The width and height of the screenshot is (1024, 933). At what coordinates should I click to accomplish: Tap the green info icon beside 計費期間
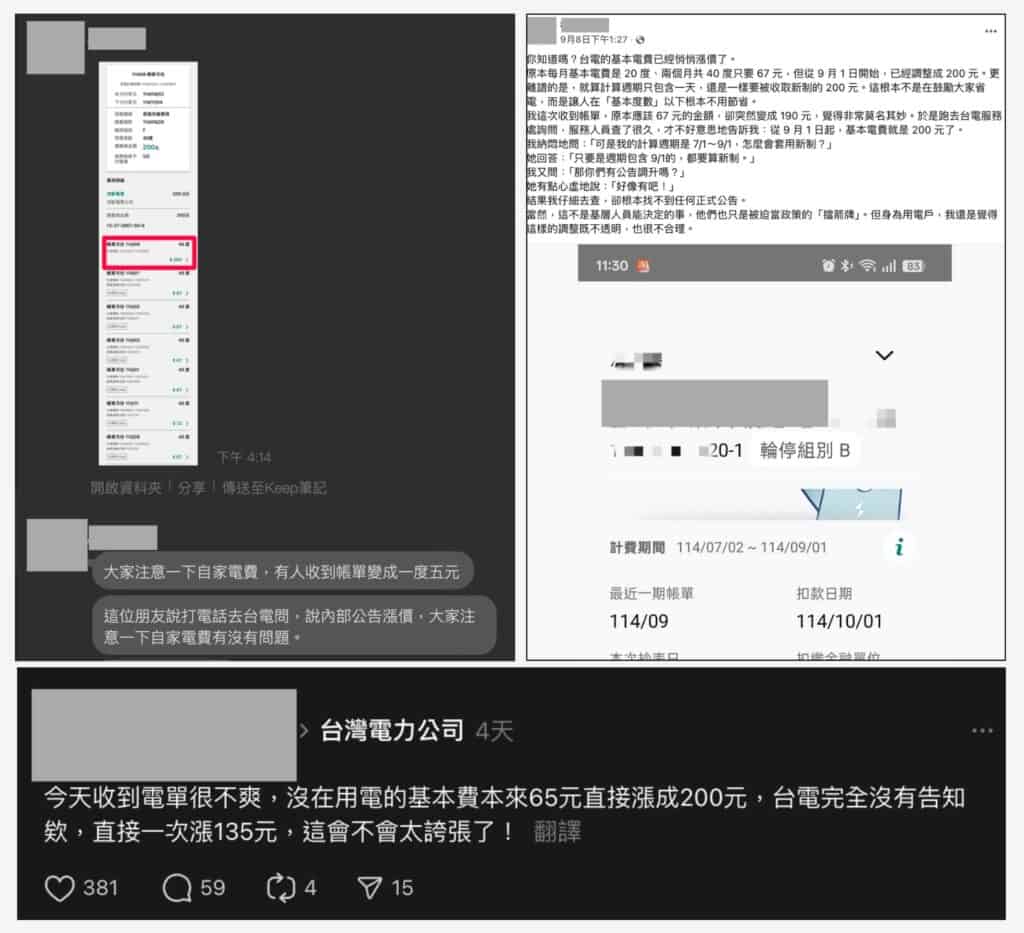click(x=899, y=546)
